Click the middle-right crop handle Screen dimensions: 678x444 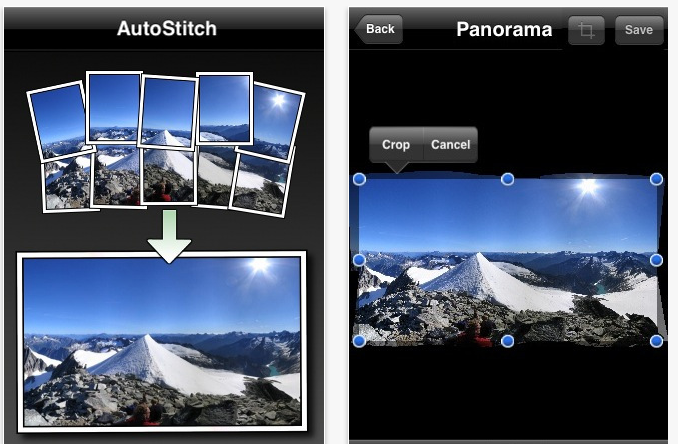click(656, 260)
